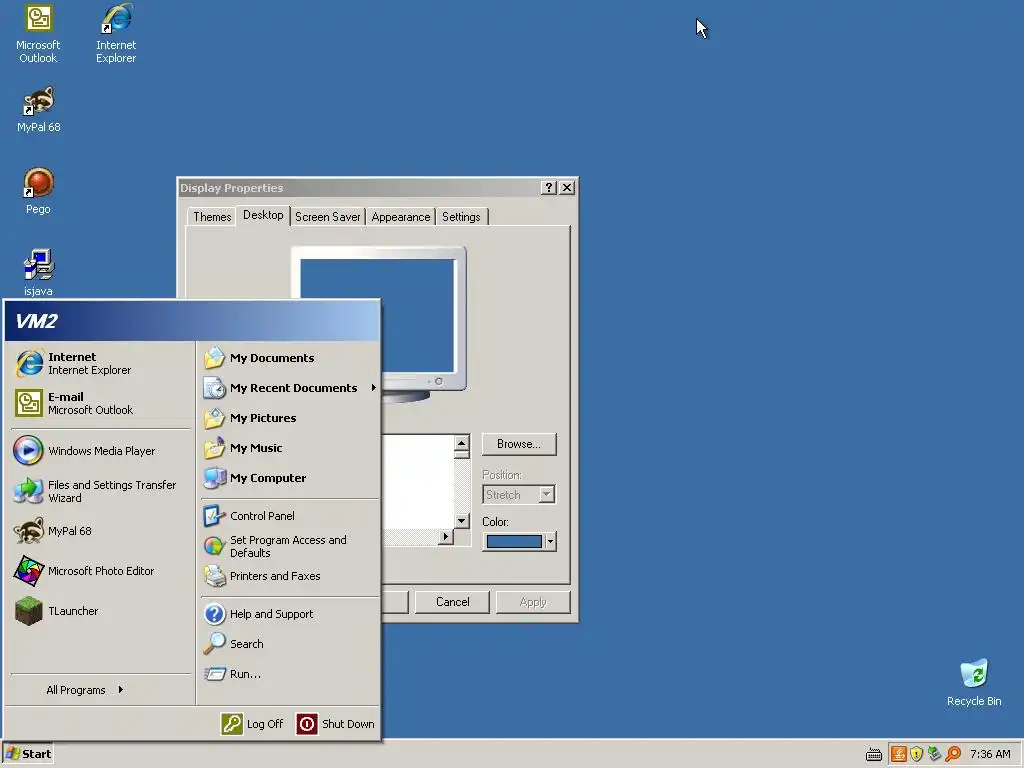The image size is (1024, 768).
Task: Click Shut Down button
Action: coord(336,724)
